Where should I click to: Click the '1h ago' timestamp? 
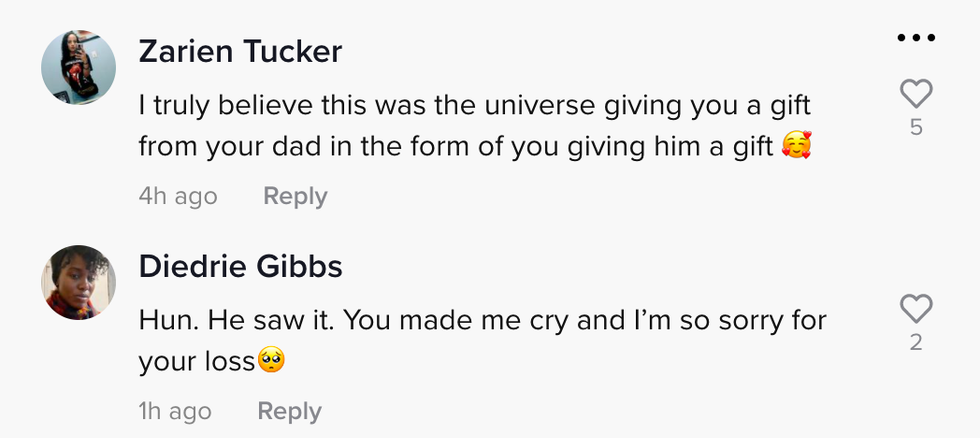[175, 411]
